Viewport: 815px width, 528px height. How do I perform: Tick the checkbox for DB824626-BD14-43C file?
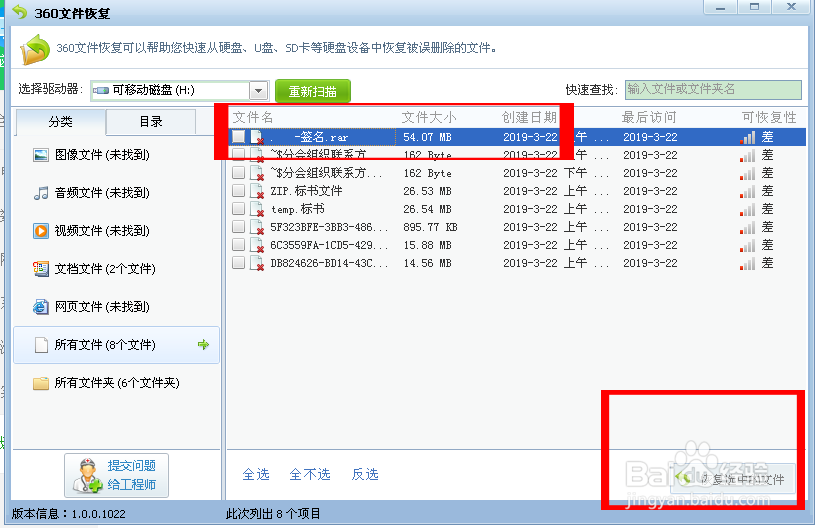coord(238,262)
